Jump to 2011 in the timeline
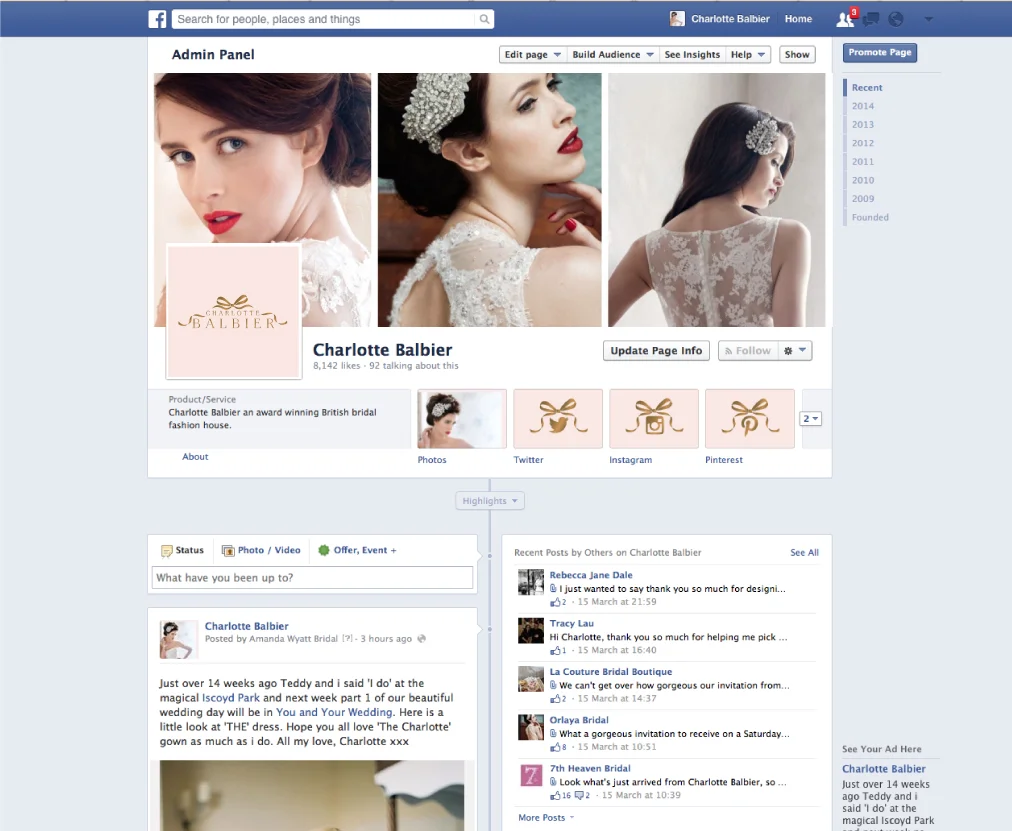1012x831 pixels. tap(863, 162)
